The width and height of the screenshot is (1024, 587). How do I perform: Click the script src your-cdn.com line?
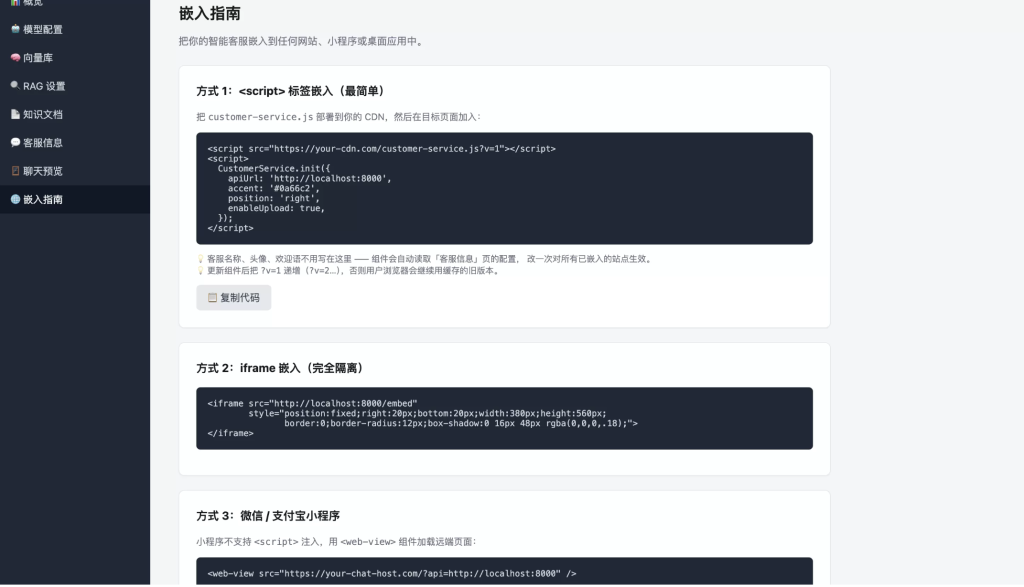pos(381,149)
